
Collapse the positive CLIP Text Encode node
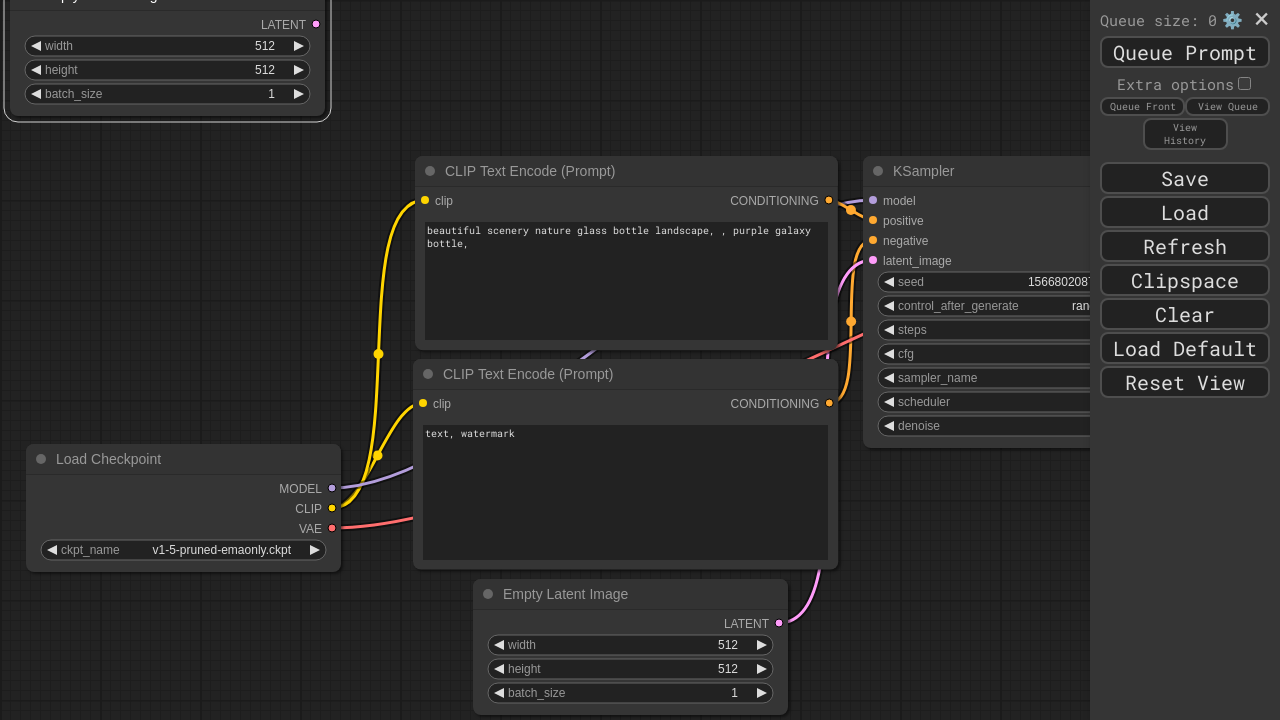pos(430,171)
